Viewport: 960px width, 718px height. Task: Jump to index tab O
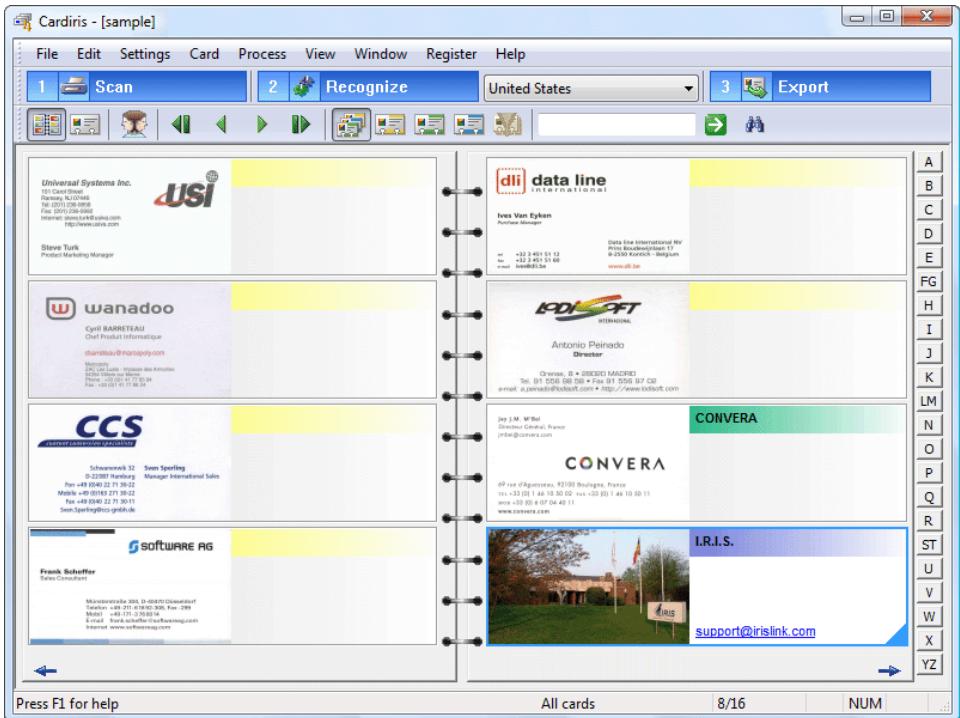929,449
